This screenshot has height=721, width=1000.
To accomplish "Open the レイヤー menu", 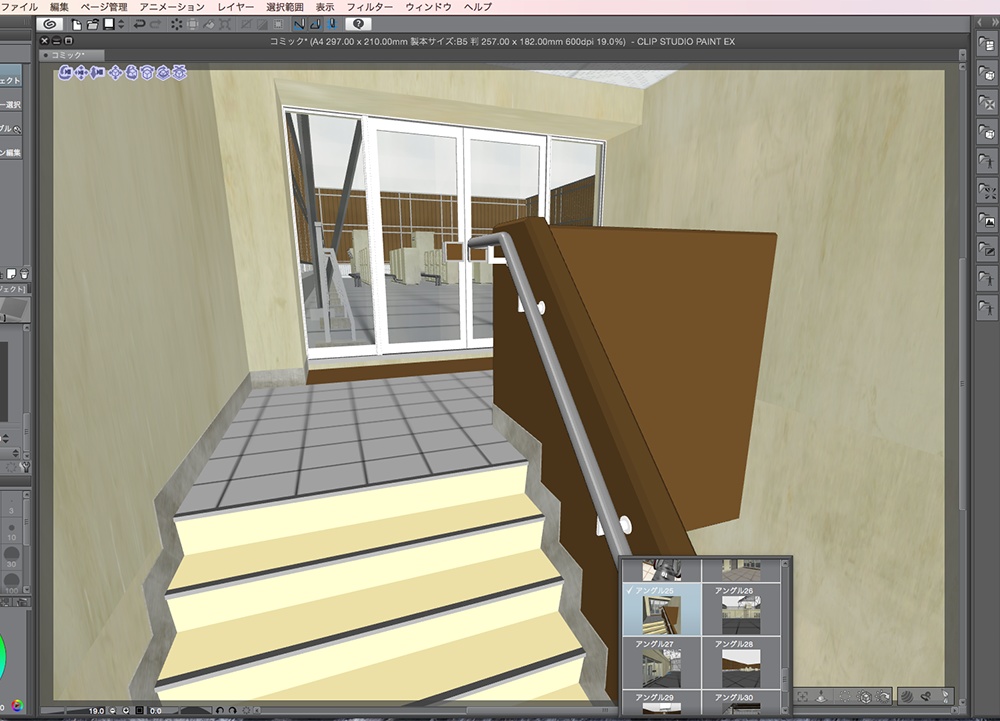I will tap(235, 7).
